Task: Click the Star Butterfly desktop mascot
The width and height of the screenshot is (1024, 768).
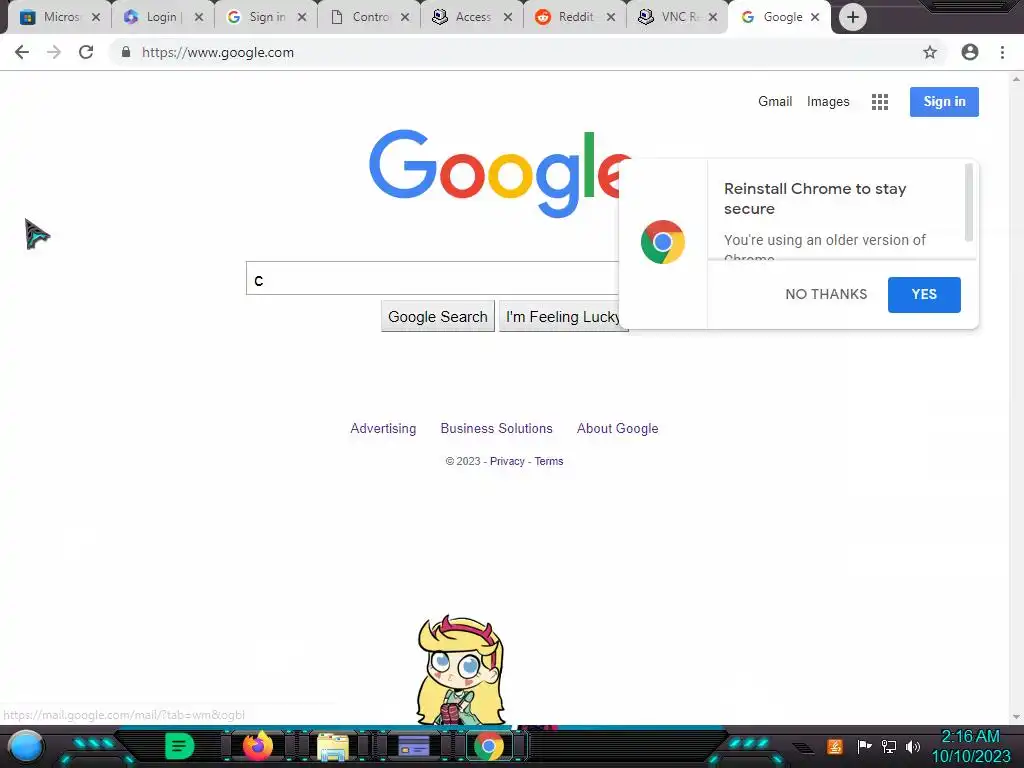Action: (x=461, y=670)
